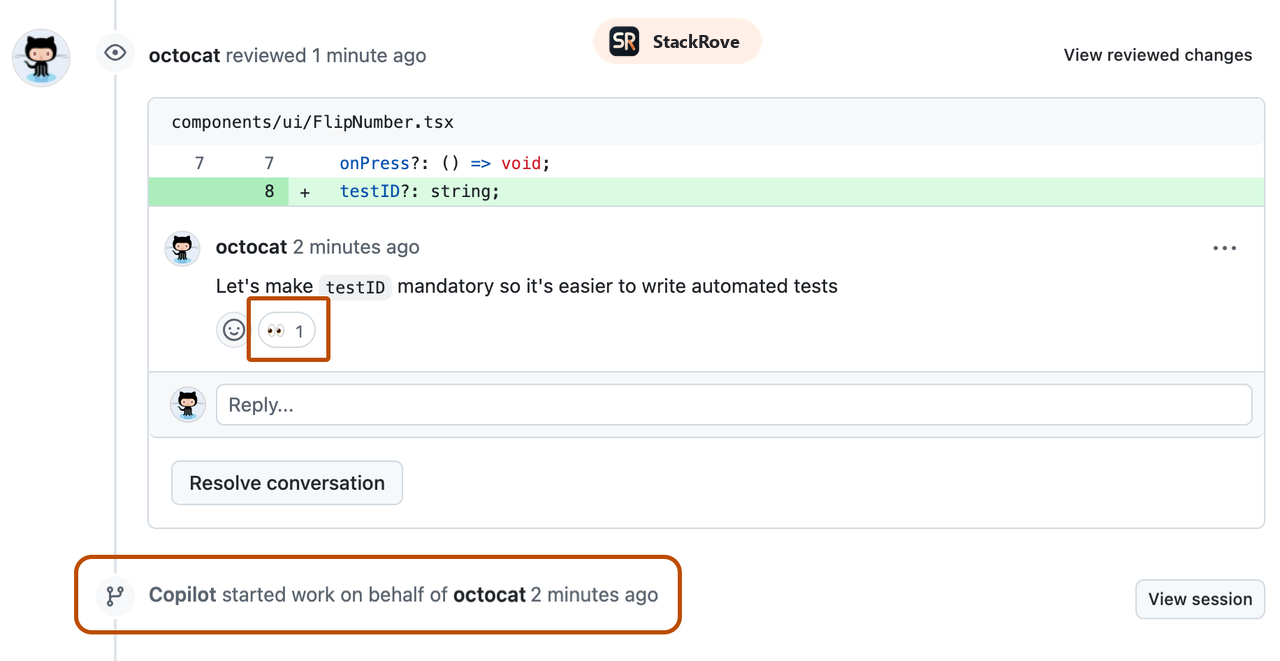Click the Resolve conversation button

click(x=286, y=482)
